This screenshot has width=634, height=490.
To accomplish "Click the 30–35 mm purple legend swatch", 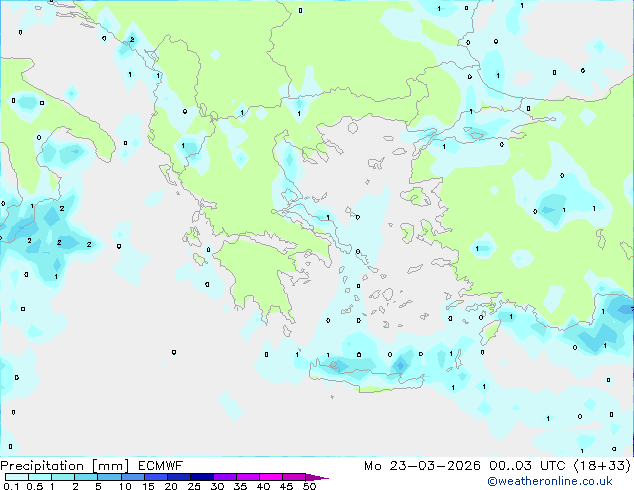I will click(x=224, y=477).
